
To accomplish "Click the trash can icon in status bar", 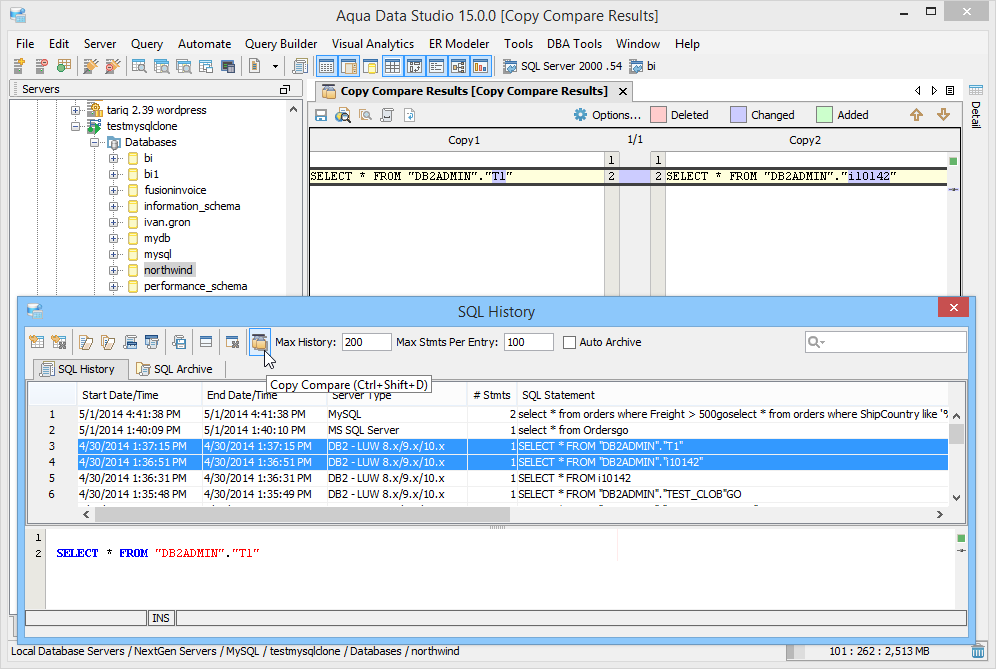I will click(978, 651).
